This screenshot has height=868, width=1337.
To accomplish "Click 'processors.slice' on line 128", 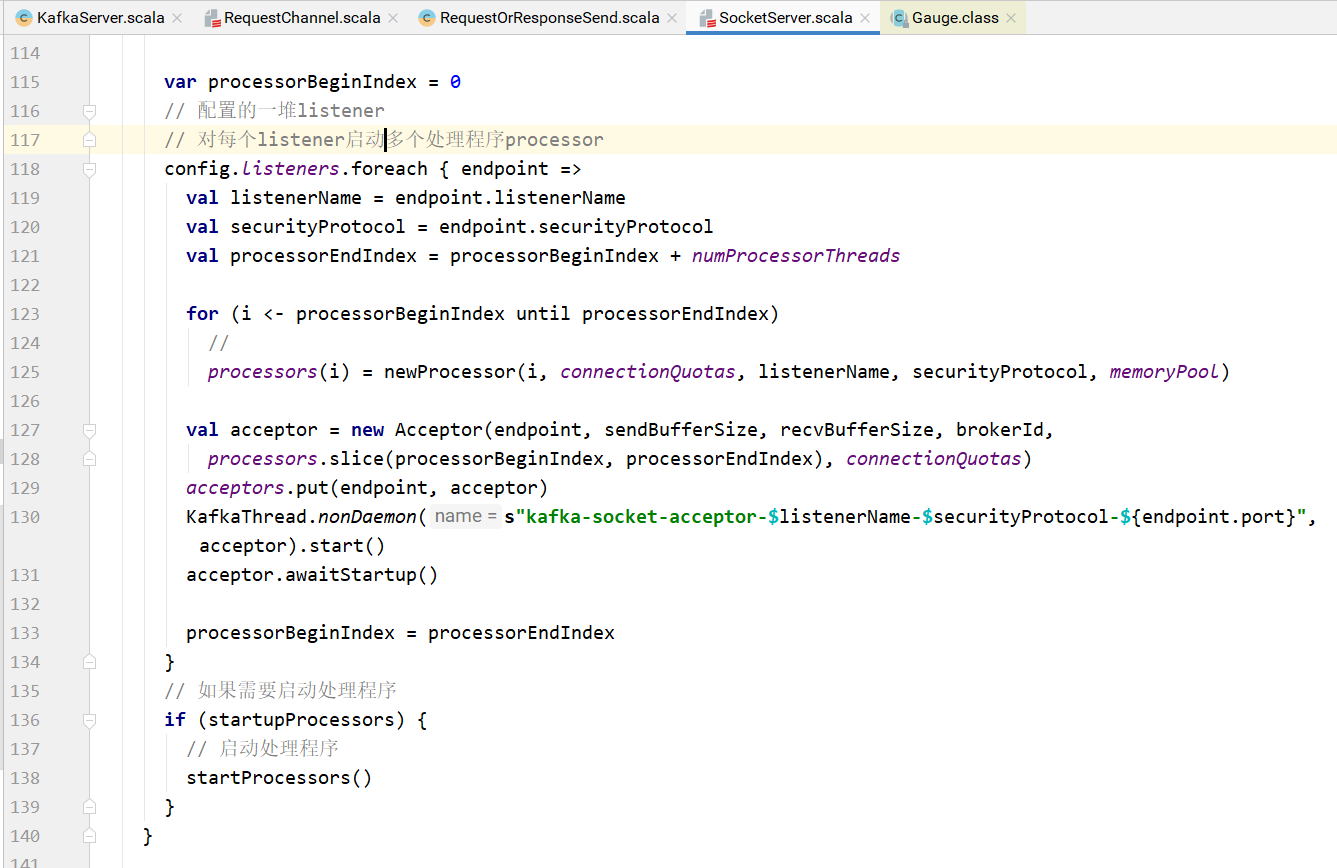I will click(296, 459).
